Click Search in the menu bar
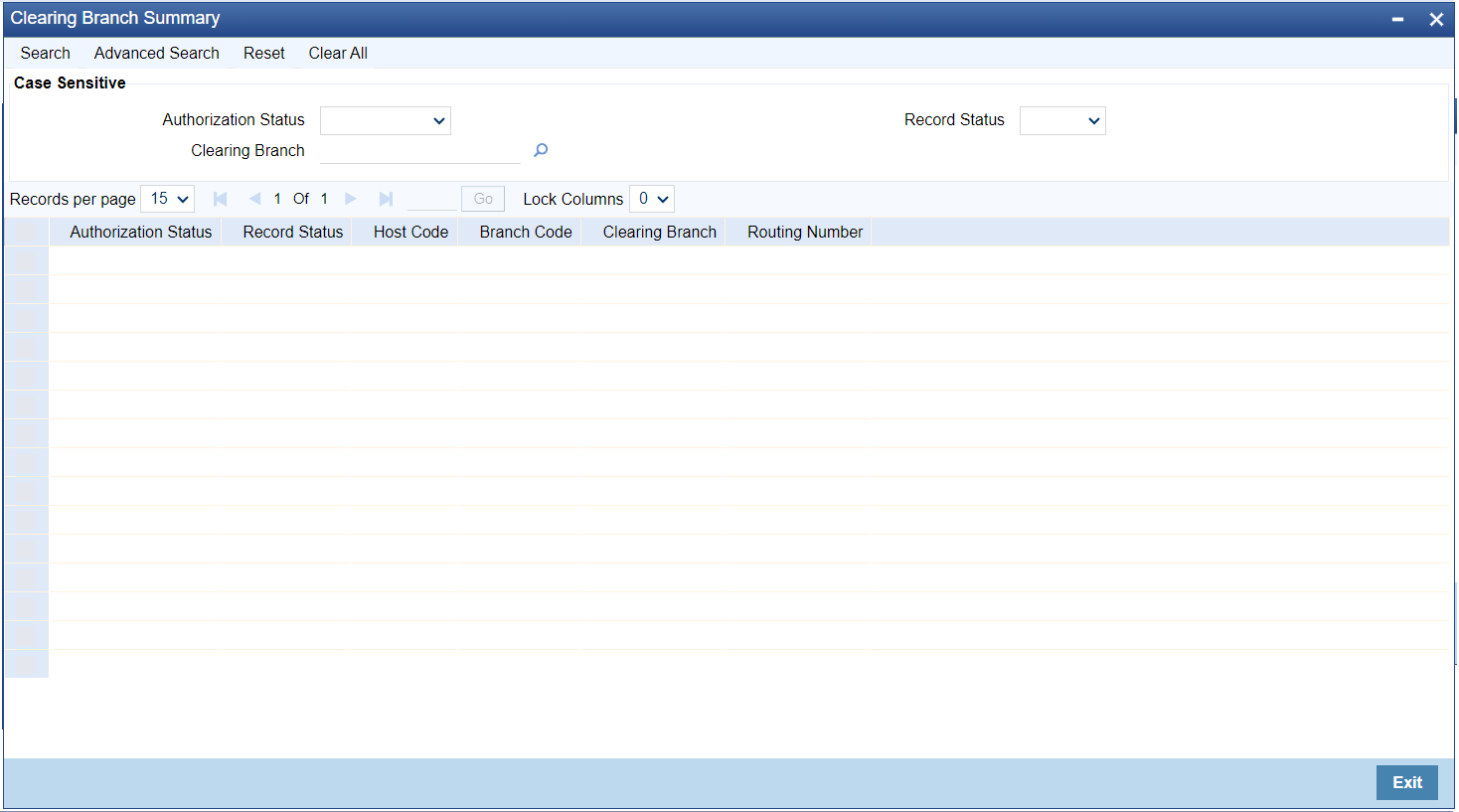Viewport: 1459px width, 812px height. tap(46, 54)
